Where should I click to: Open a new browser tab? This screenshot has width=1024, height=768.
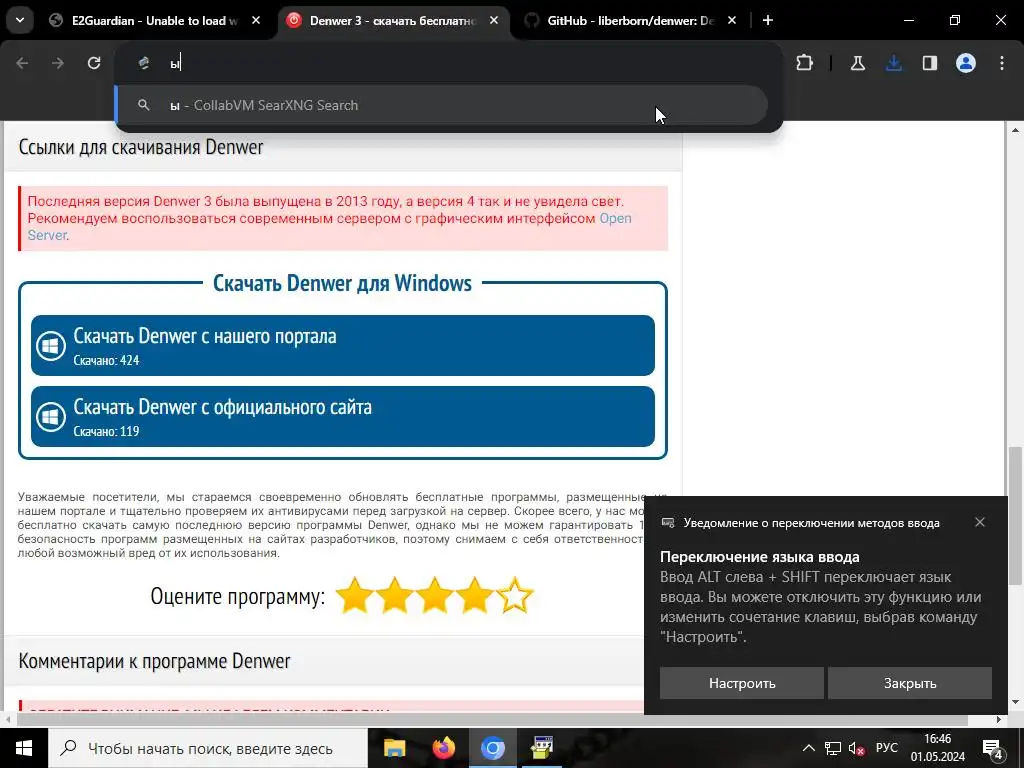(x=768, y=21)
